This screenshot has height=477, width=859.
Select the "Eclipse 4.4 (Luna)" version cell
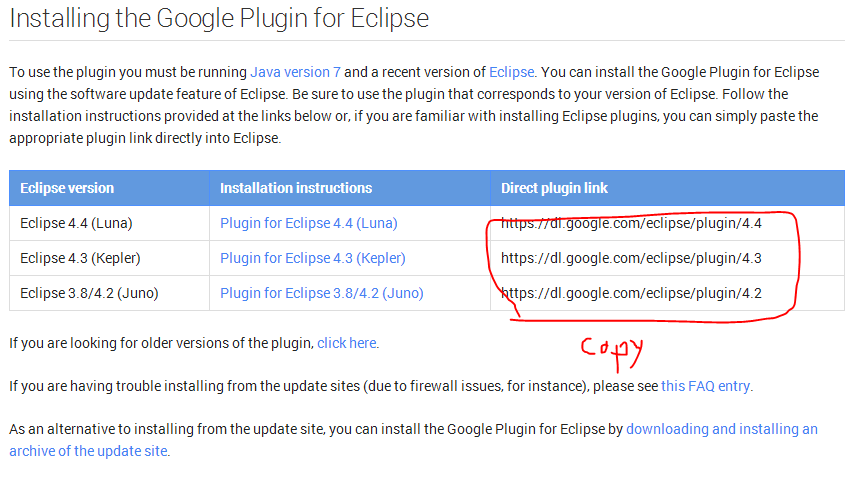pos(76,223)
